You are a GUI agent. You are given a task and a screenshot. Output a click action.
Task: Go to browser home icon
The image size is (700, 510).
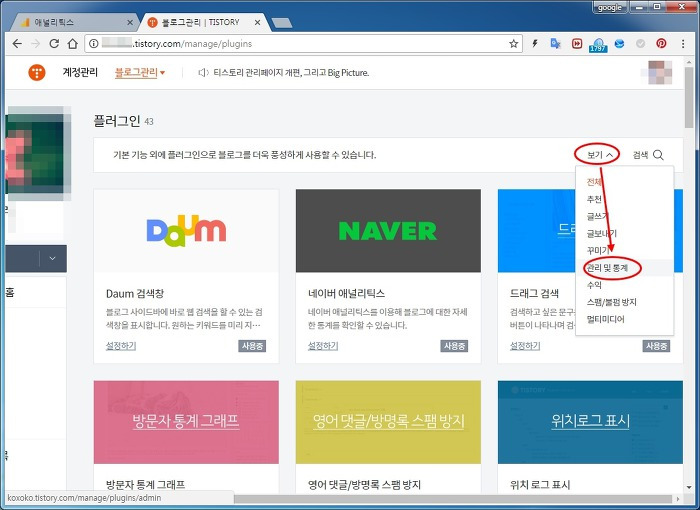(x=72, y=44)
